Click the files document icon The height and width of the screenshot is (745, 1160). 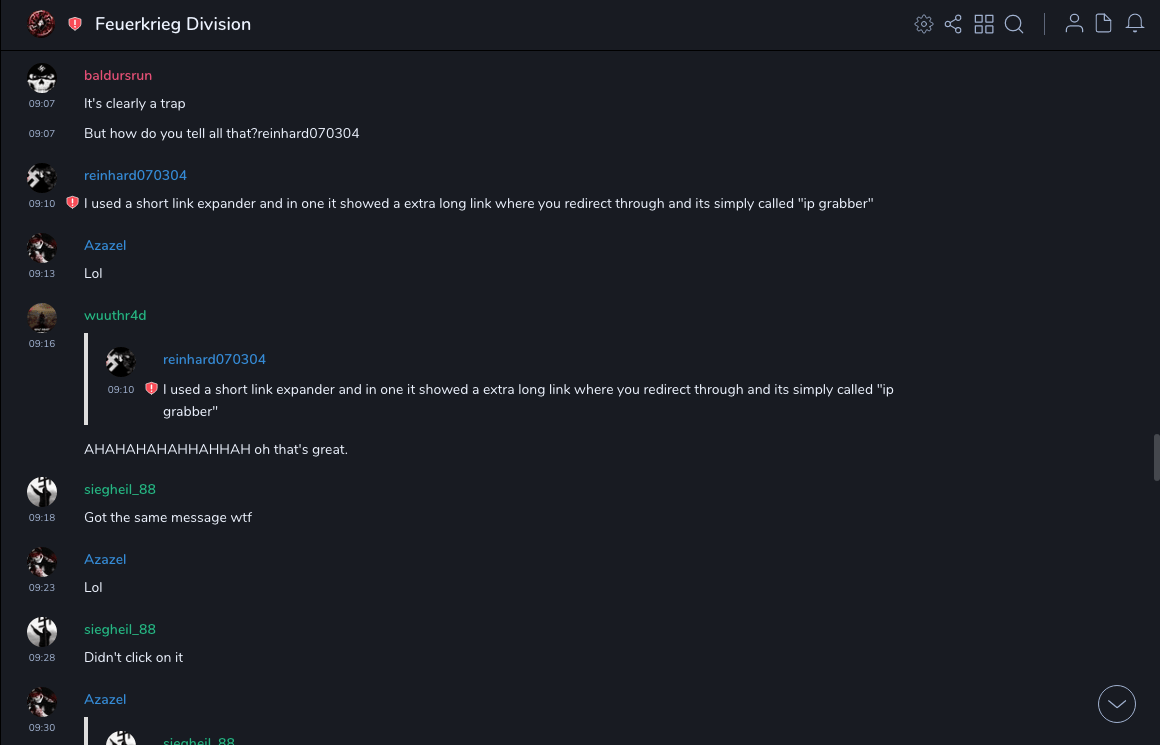(x=1104, y=24)
